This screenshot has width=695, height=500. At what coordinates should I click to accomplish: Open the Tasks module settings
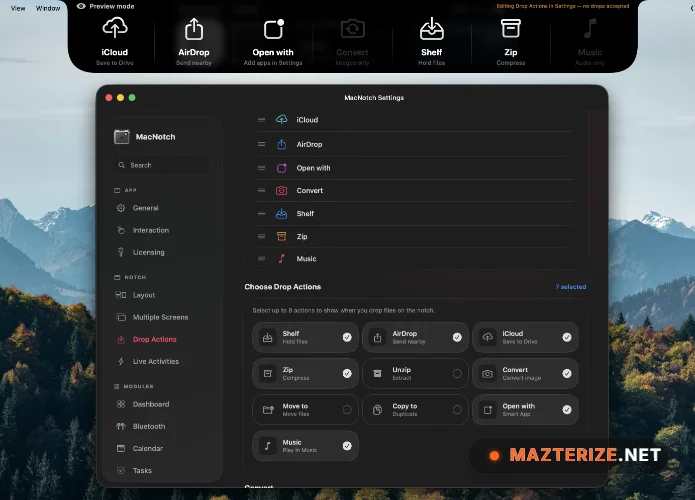142,470
